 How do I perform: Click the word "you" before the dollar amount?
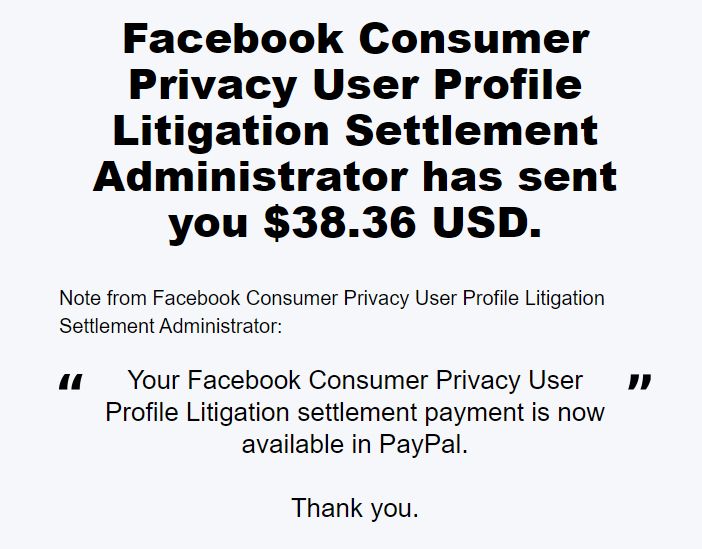pos(208,226)
